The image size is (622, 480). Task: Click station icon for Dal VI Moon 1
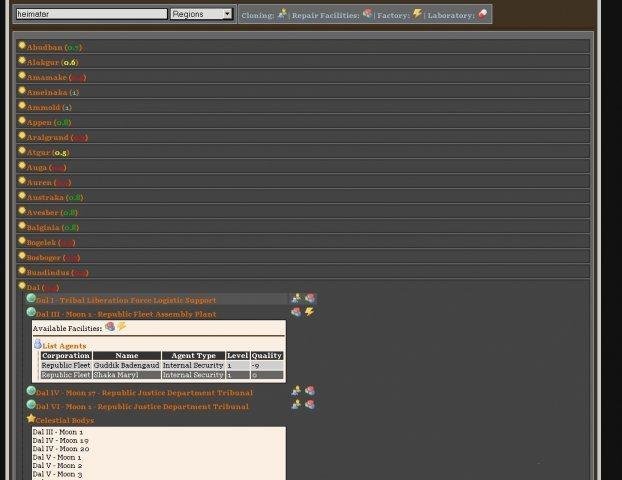tap(31, 404)
